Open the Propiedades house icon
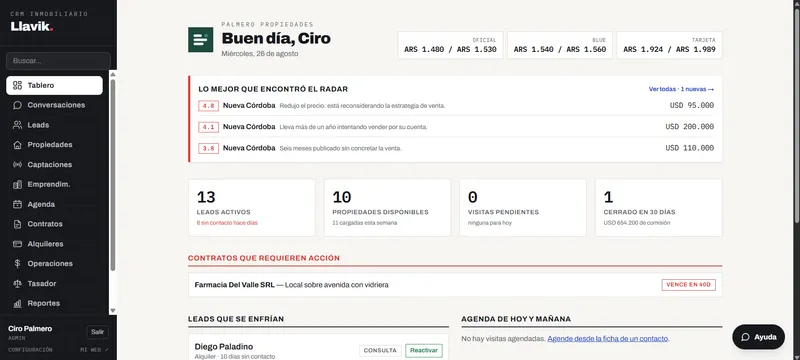 click(x=17, y=145)
